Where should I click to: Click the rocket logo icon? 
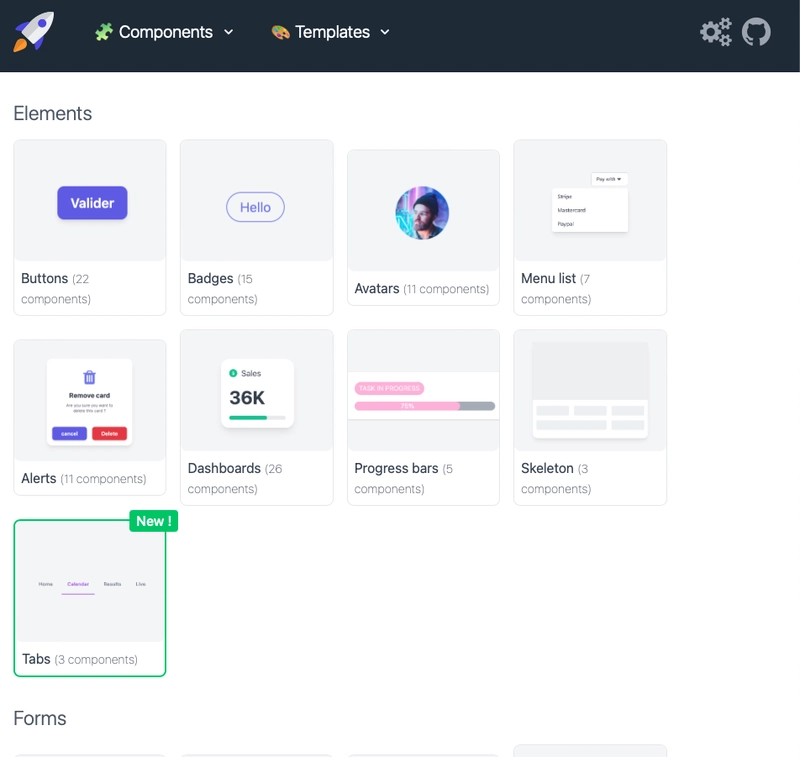click(x=34, y=32)
